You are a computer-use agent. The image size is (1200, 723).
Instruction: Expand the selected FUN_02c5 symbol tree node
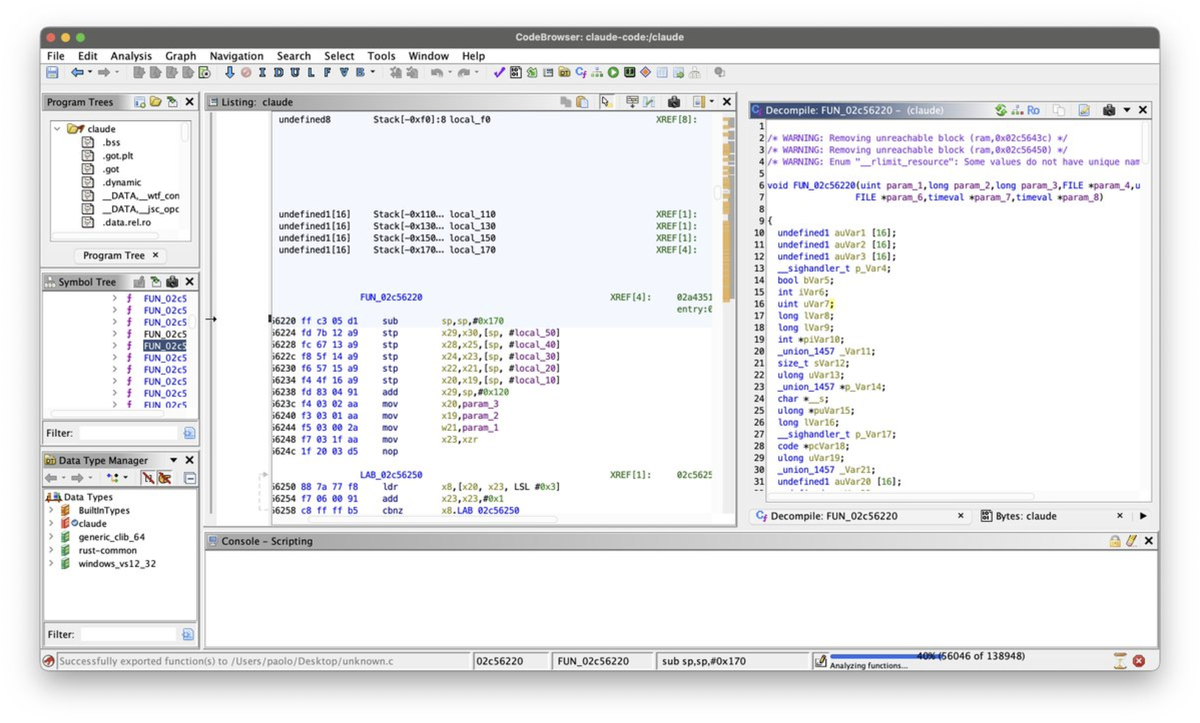pyautogui.click(x=114, y=346)
